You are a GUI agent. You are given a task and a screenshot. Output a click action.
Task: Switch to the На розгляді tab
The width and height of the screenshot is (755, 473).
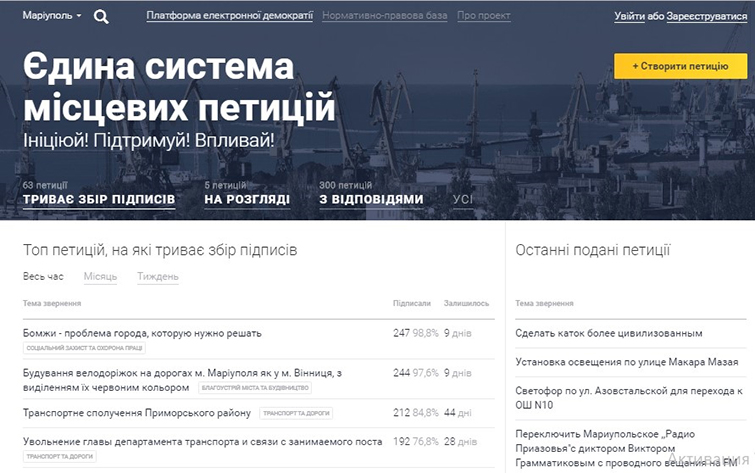point(246,199)
